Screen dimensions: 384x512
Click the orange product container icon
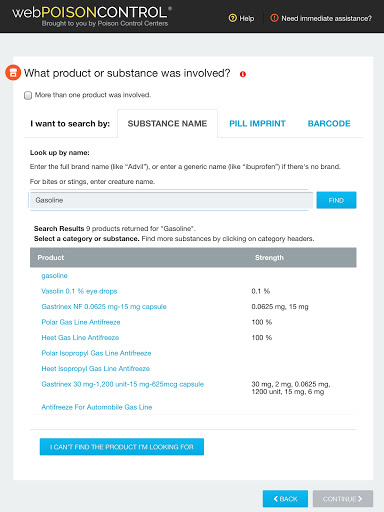coord(13,73)
